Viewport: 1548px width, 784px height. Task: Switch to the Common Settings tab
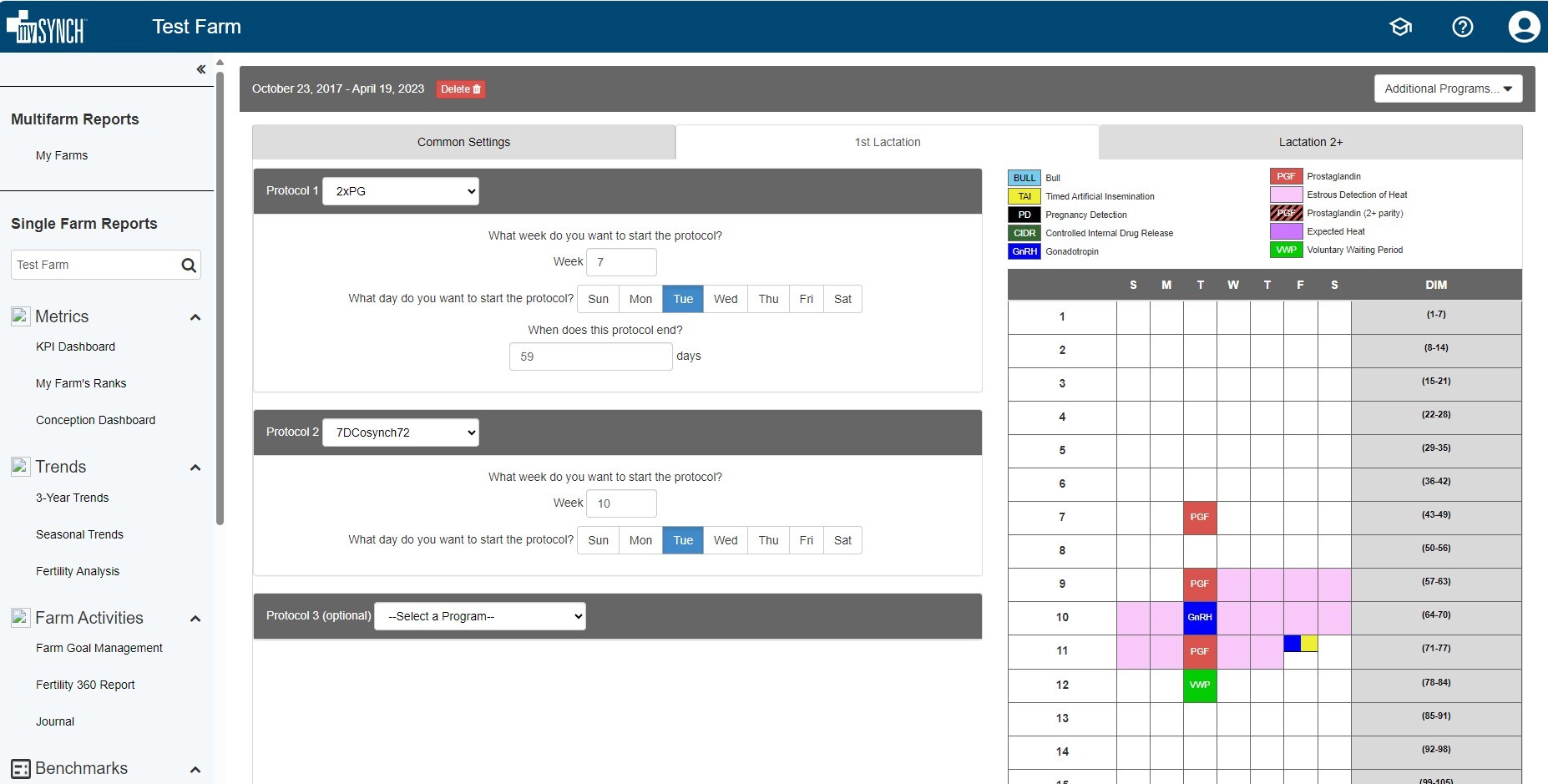click(x=463, y=142)
